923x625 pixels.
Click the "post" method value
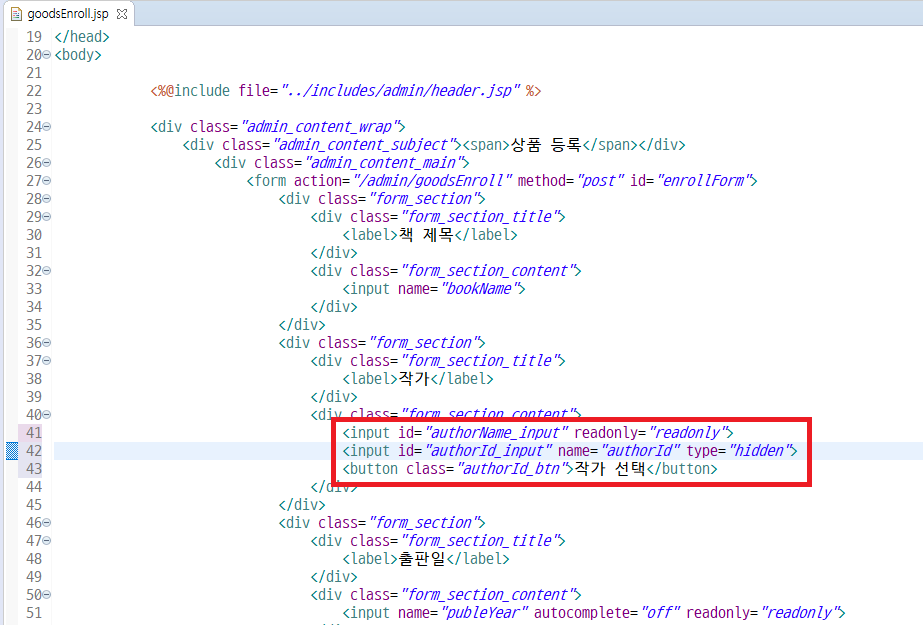(x=600, y=181)
